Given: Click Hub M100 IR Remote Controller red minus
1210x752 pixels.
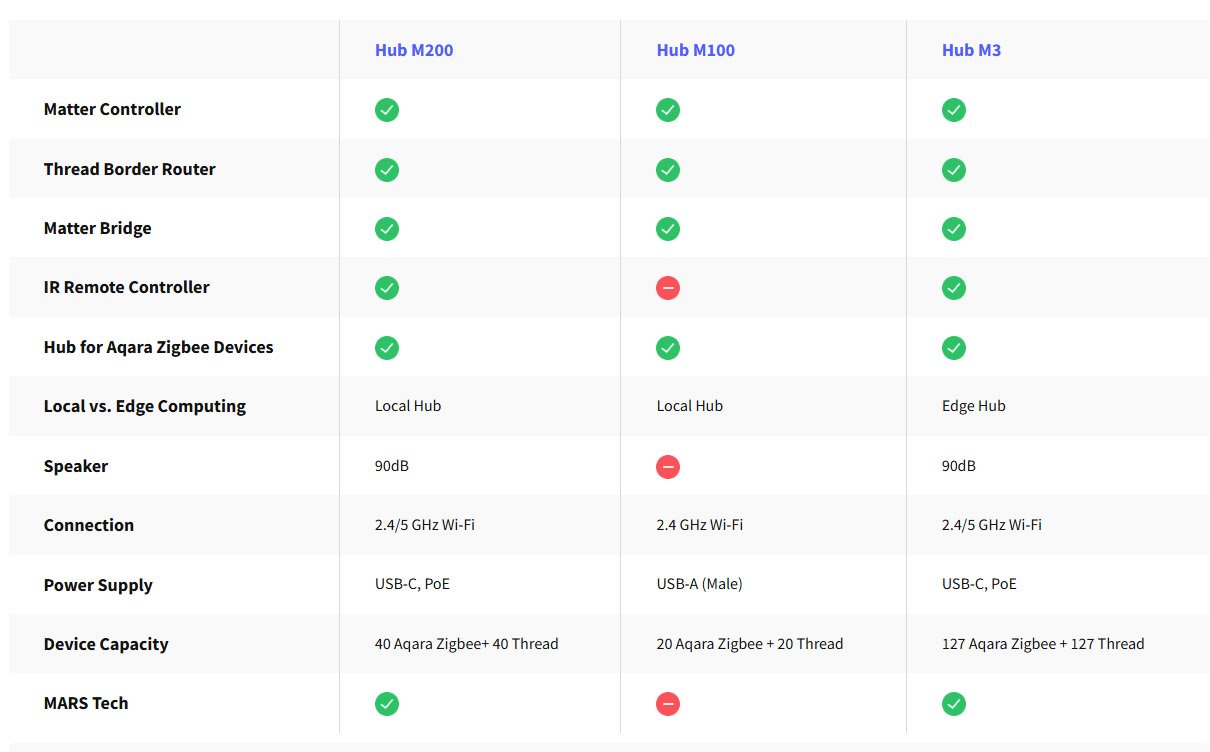Looking at the screenshot, I should pyautogui.click(x=668, y=288).
